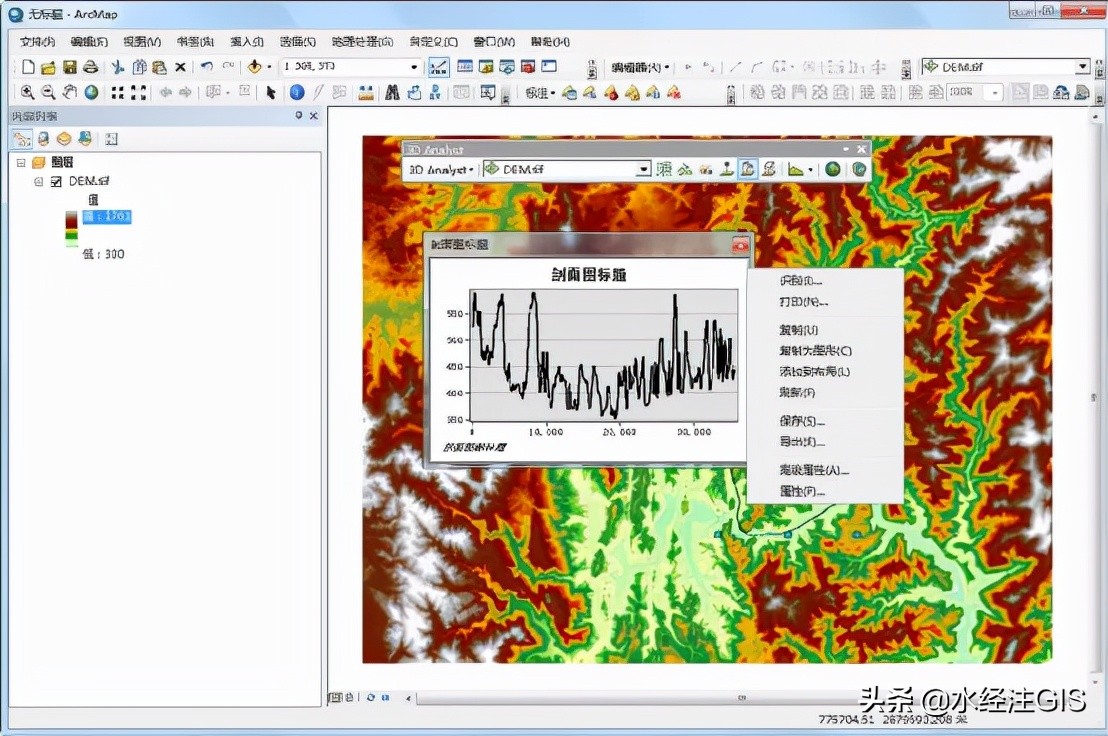Choose 导出 Export in graph context menu

(x=801, y=441)
